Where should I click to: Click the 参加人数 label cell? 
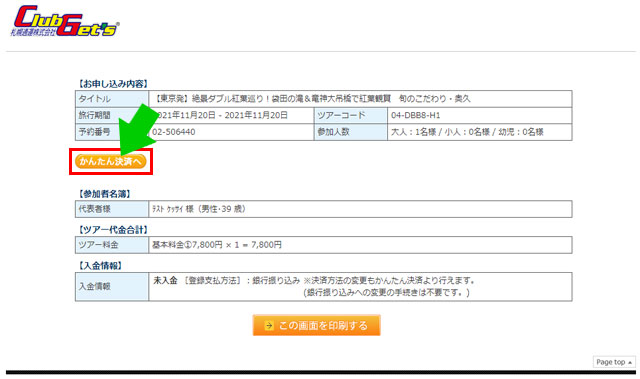351,132
